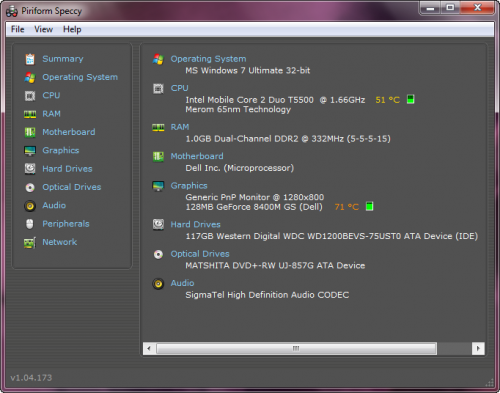
Task: Click the 71 °C GPU temperature value
Action: click(x=347, y=207)
